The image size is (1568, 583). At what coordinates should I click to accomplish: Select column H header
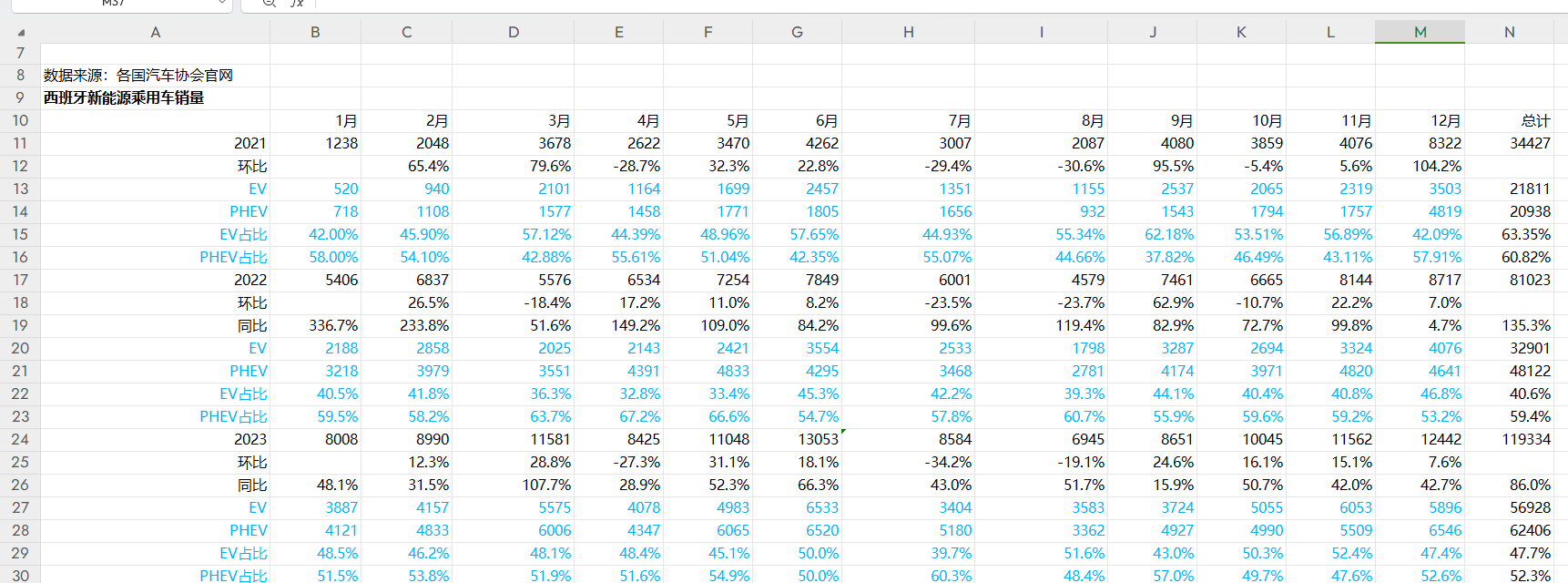click(x=908, y=32)
